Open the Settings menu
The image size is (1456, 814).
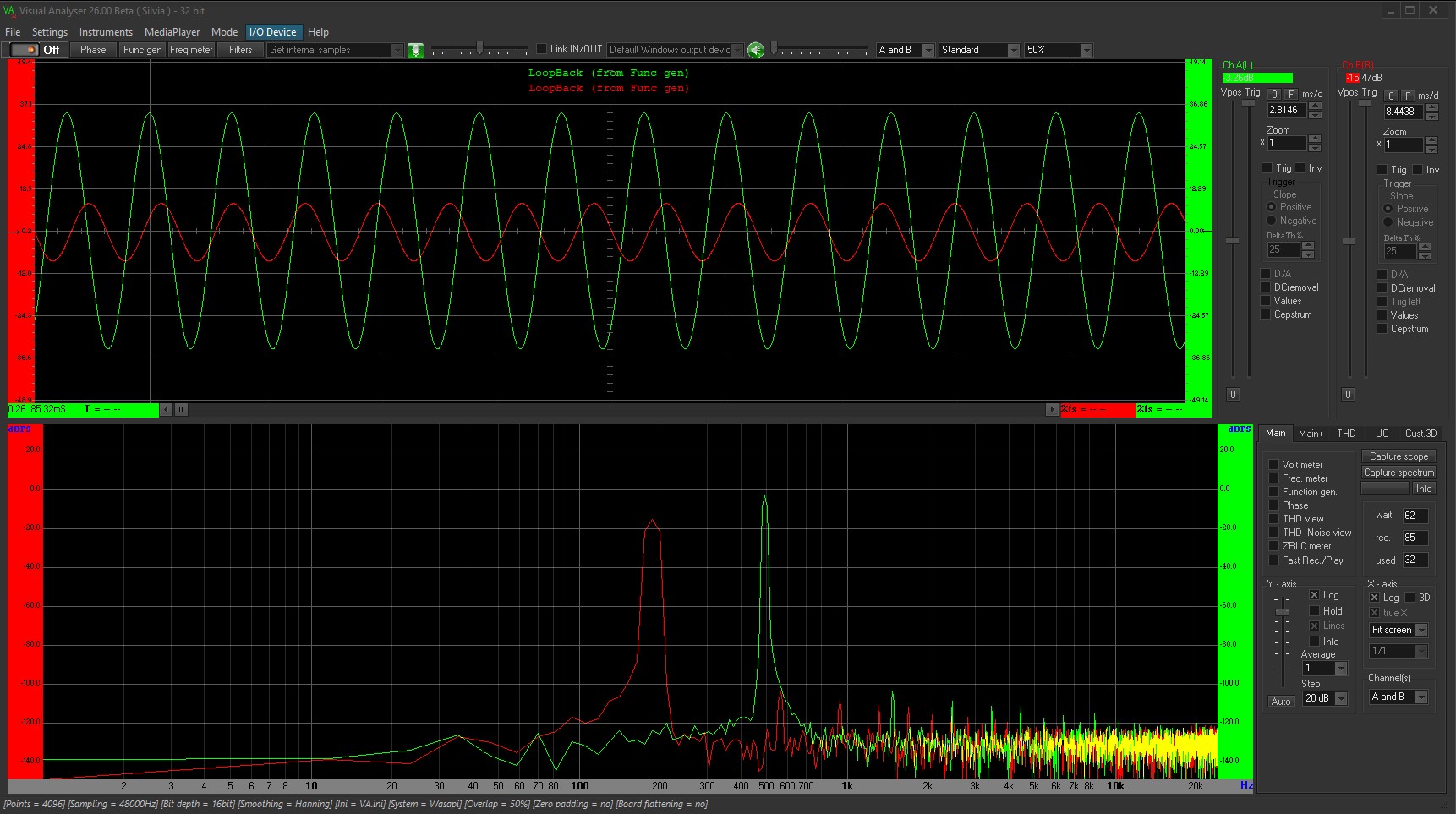pos(50,32)
